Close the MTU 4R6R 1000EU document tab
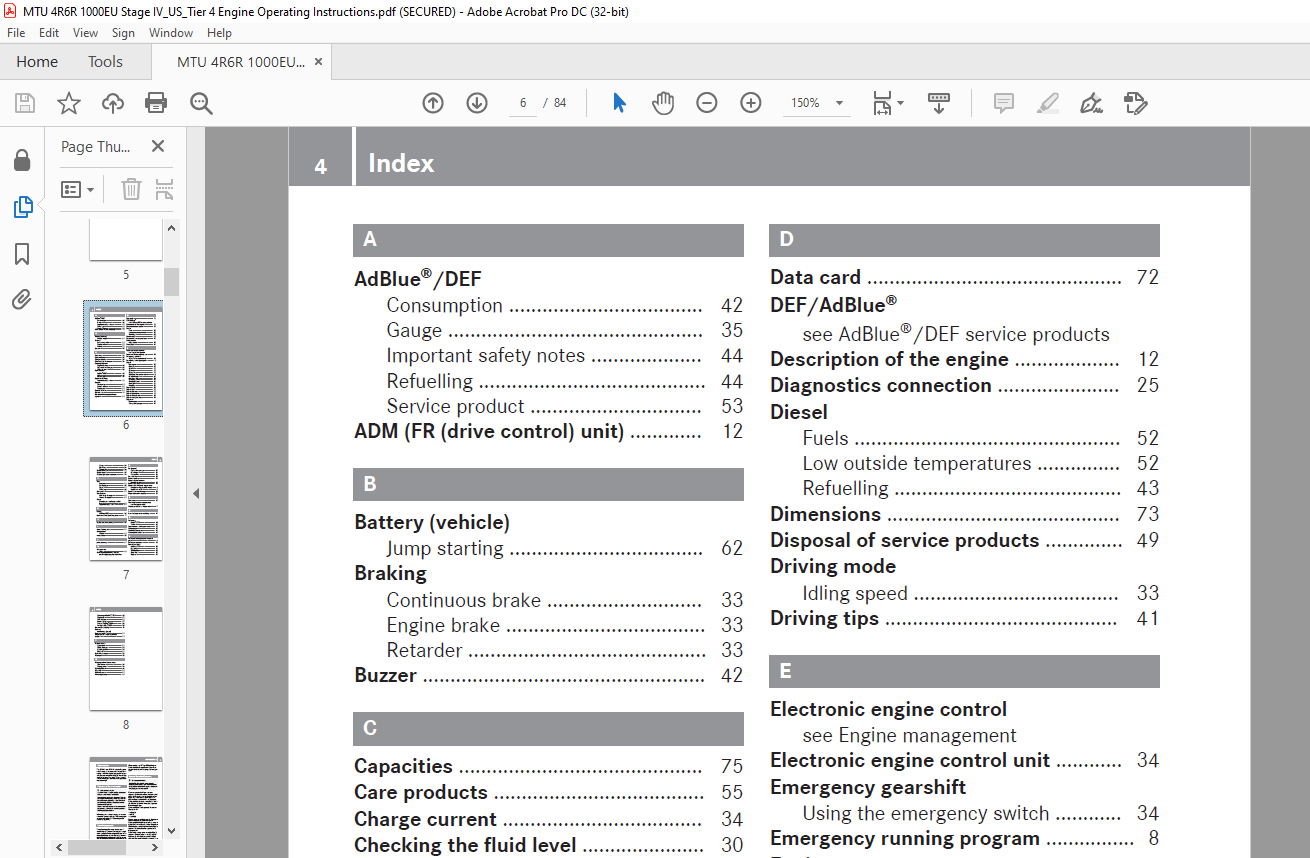This screenshot has height=858, width=1310. [x=319, y=62]
